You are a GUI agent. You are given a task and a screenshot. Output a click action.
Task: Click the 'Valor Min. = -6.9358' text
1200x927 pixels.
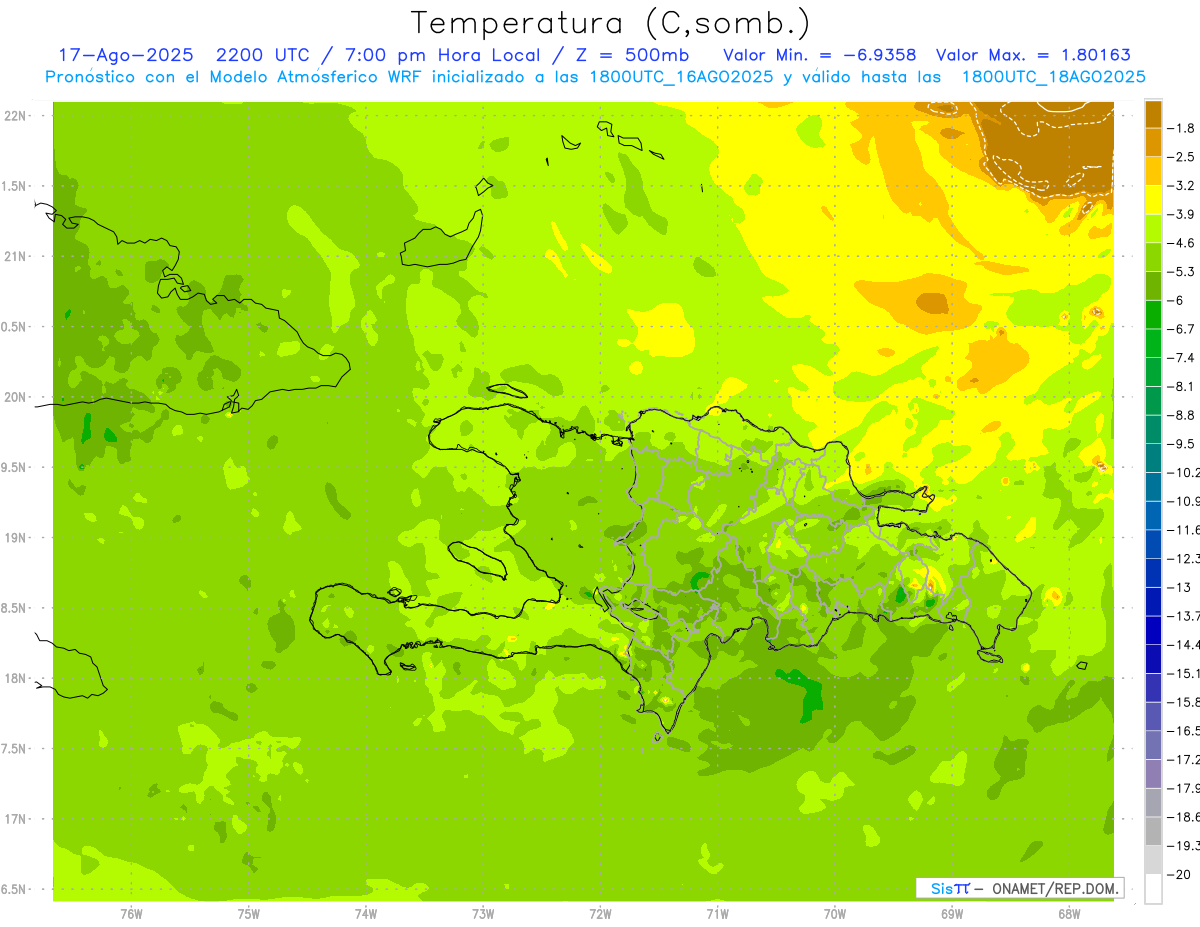tap(819, 55)
